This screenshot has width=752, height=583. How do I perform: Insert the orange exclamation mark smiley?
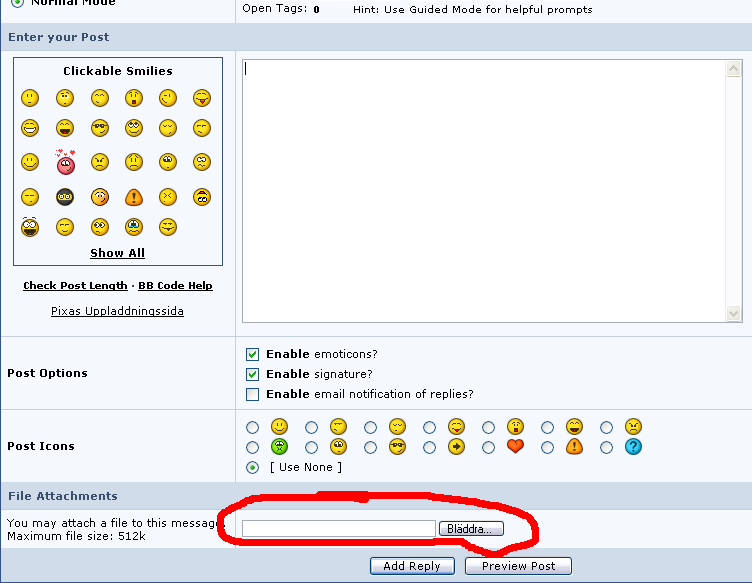pos(134,197)
